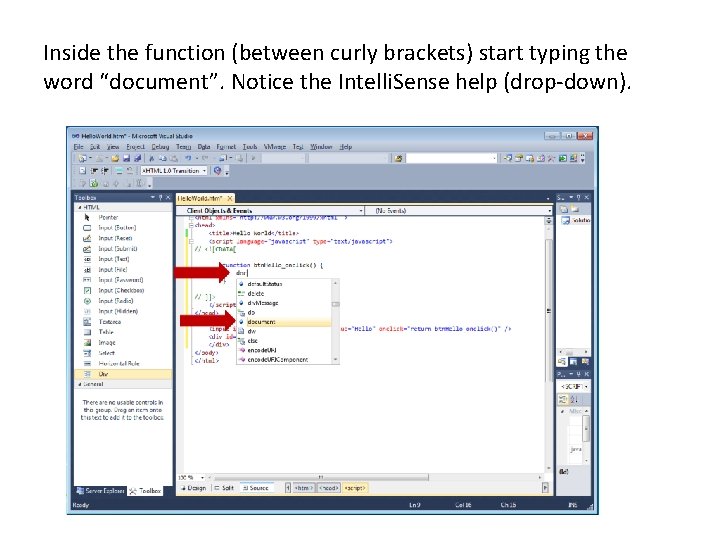Viewport: 720px width, 540px height.
Task: Open the Debug menu
Action: tap(160, 147)
